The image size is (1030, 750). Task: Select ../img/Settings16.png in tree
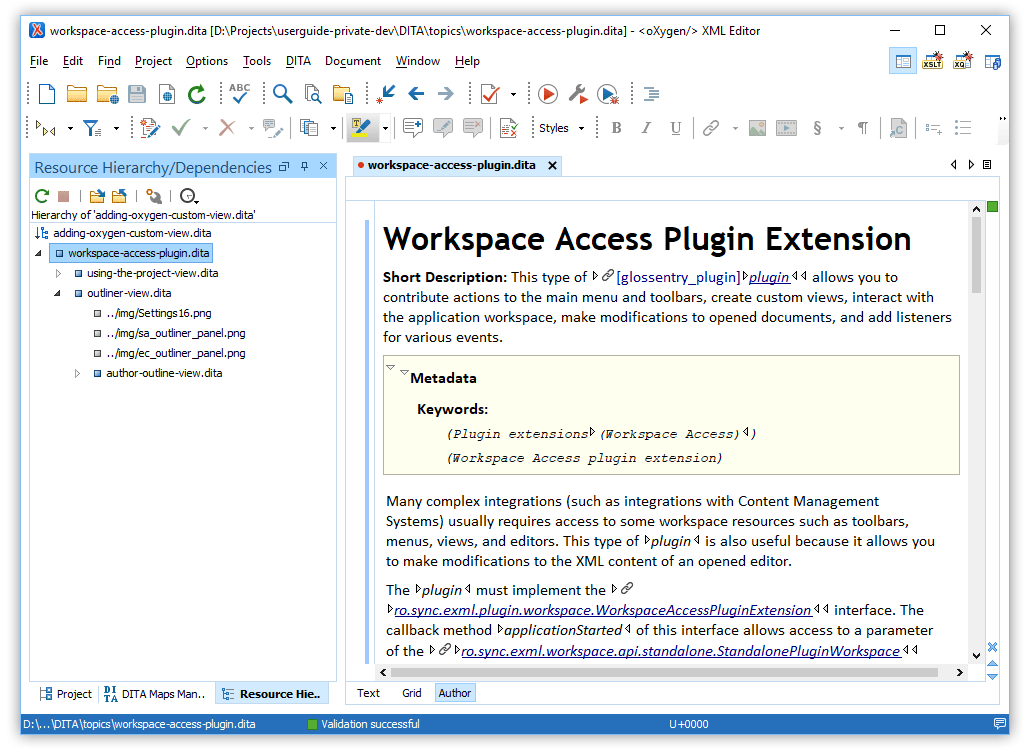[x=158, y=313]
